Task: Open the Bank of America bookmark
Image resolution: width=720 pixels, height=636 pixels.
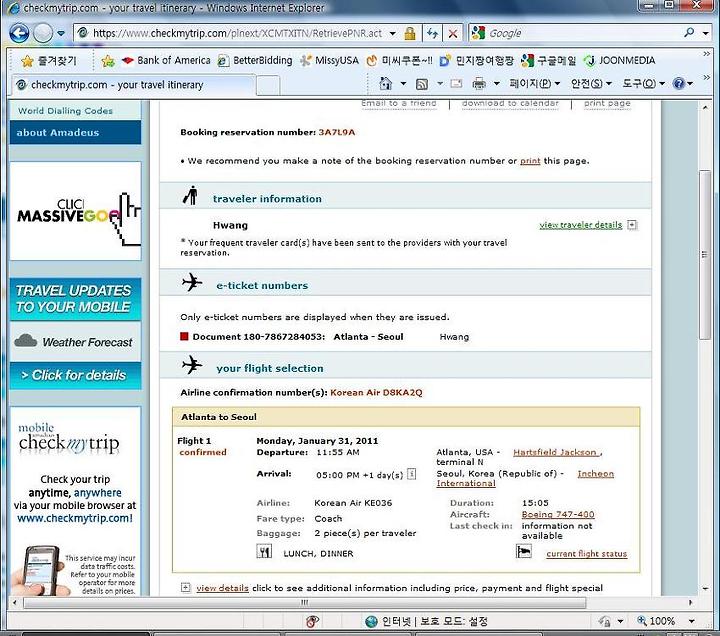Action: 166,61
